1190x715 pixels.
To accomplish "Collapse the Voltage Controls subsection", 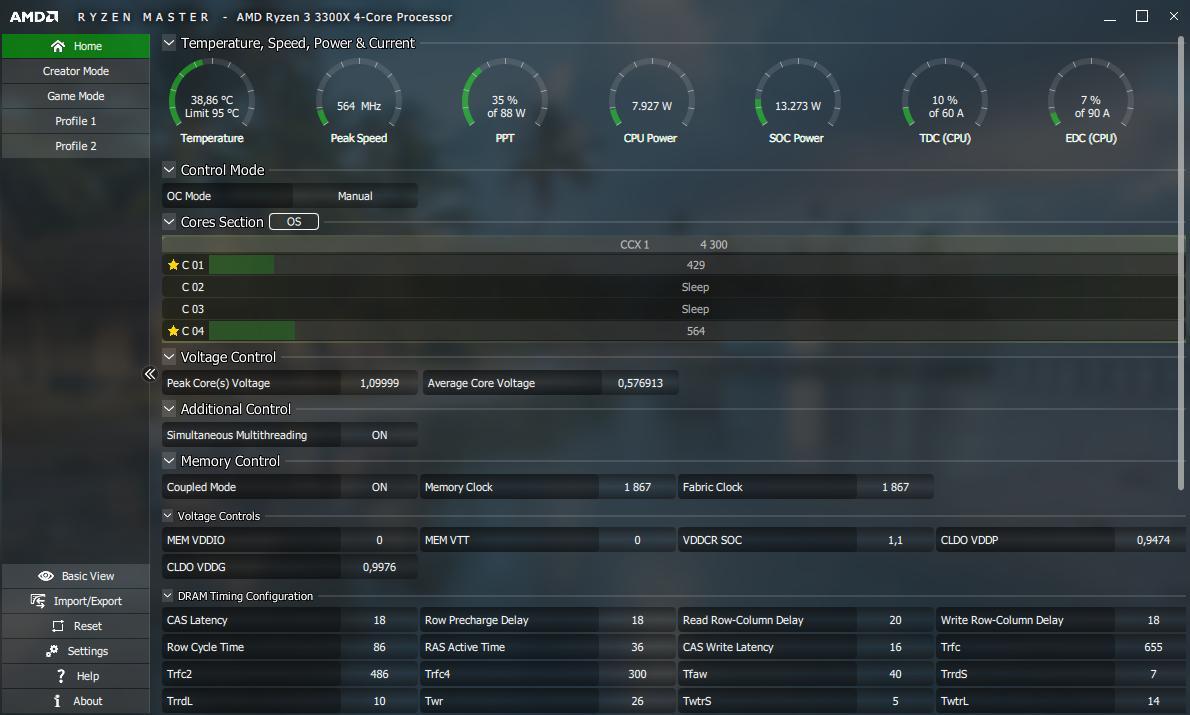I will click(x=168, y=515).
